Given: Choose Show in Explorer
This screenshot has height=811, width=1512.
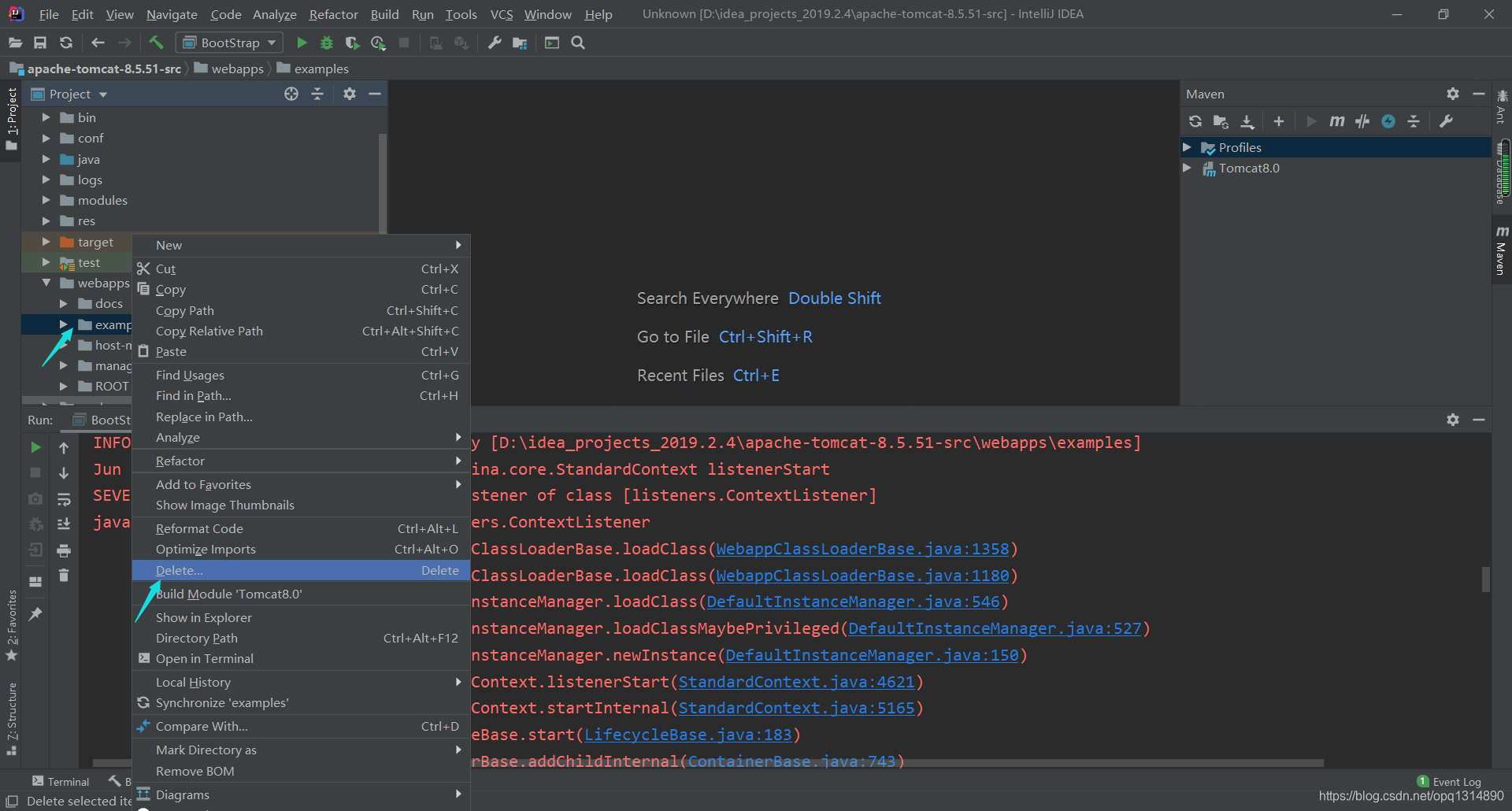Looking at the screenshot, I should (x=301, y=617).
